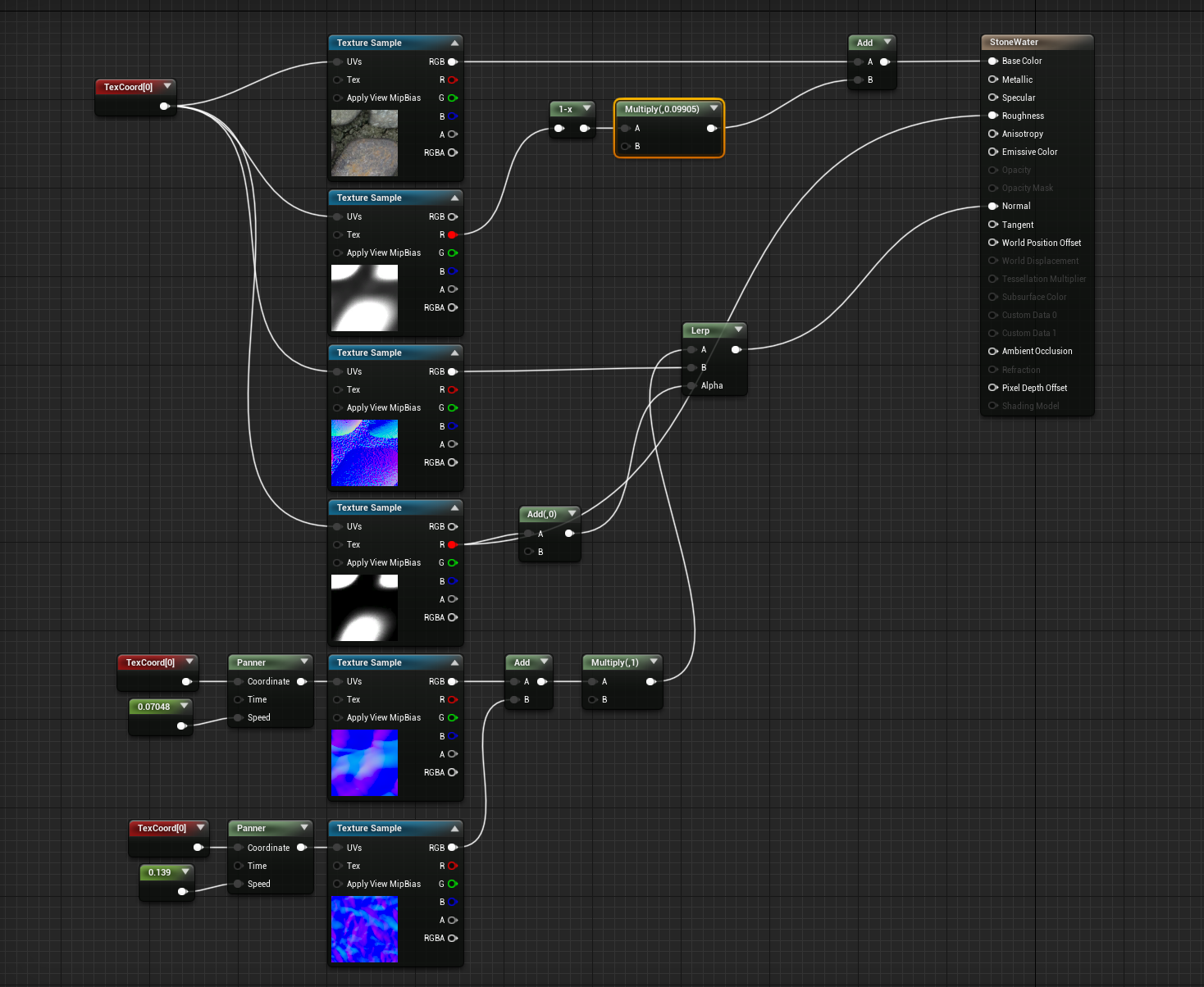Click the Ambient Occlusion pin on StoneWater

click(993, 351)
